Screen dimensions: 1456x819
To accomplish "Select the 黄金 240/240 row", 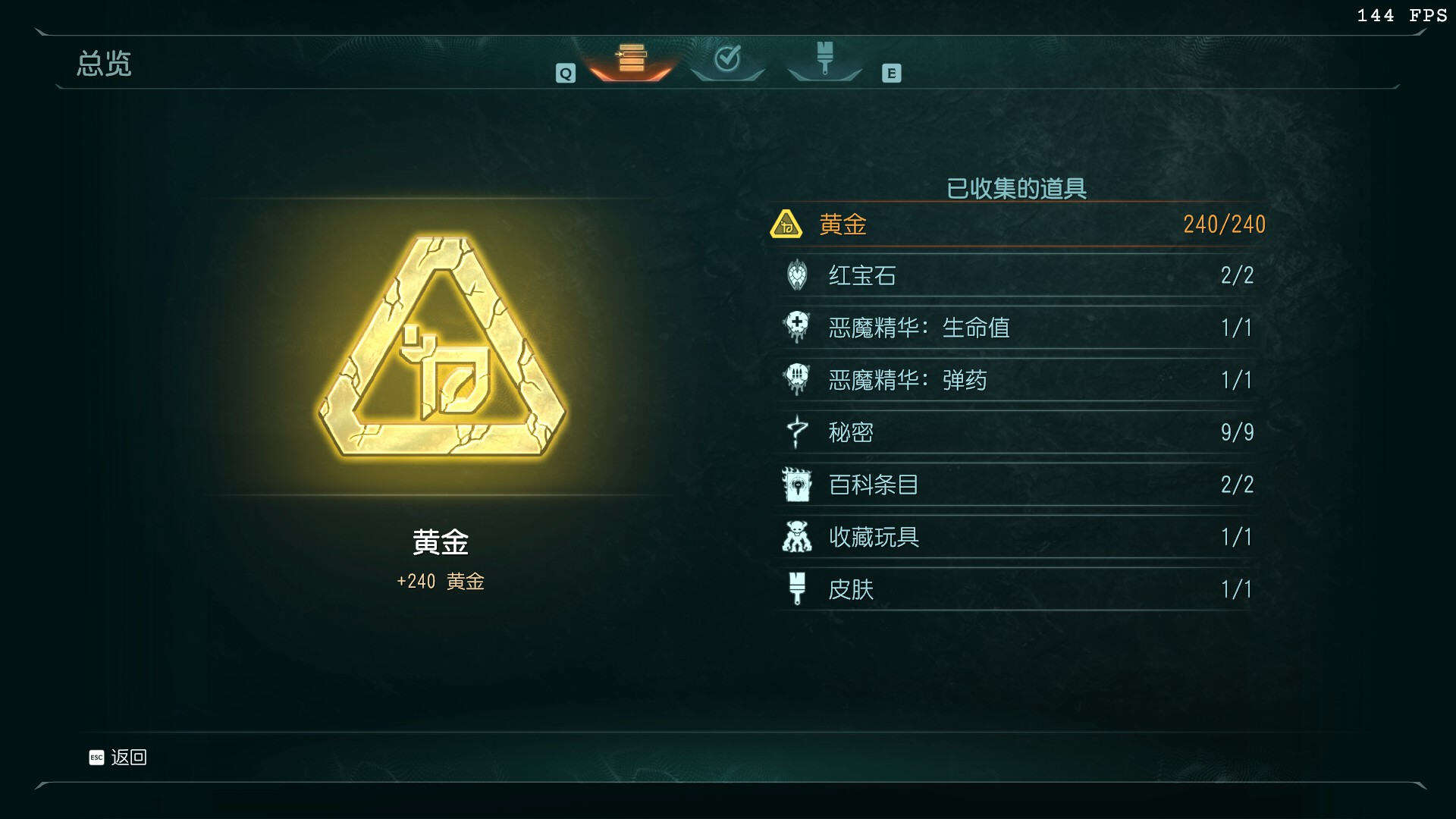I will tap(1018, 224).
